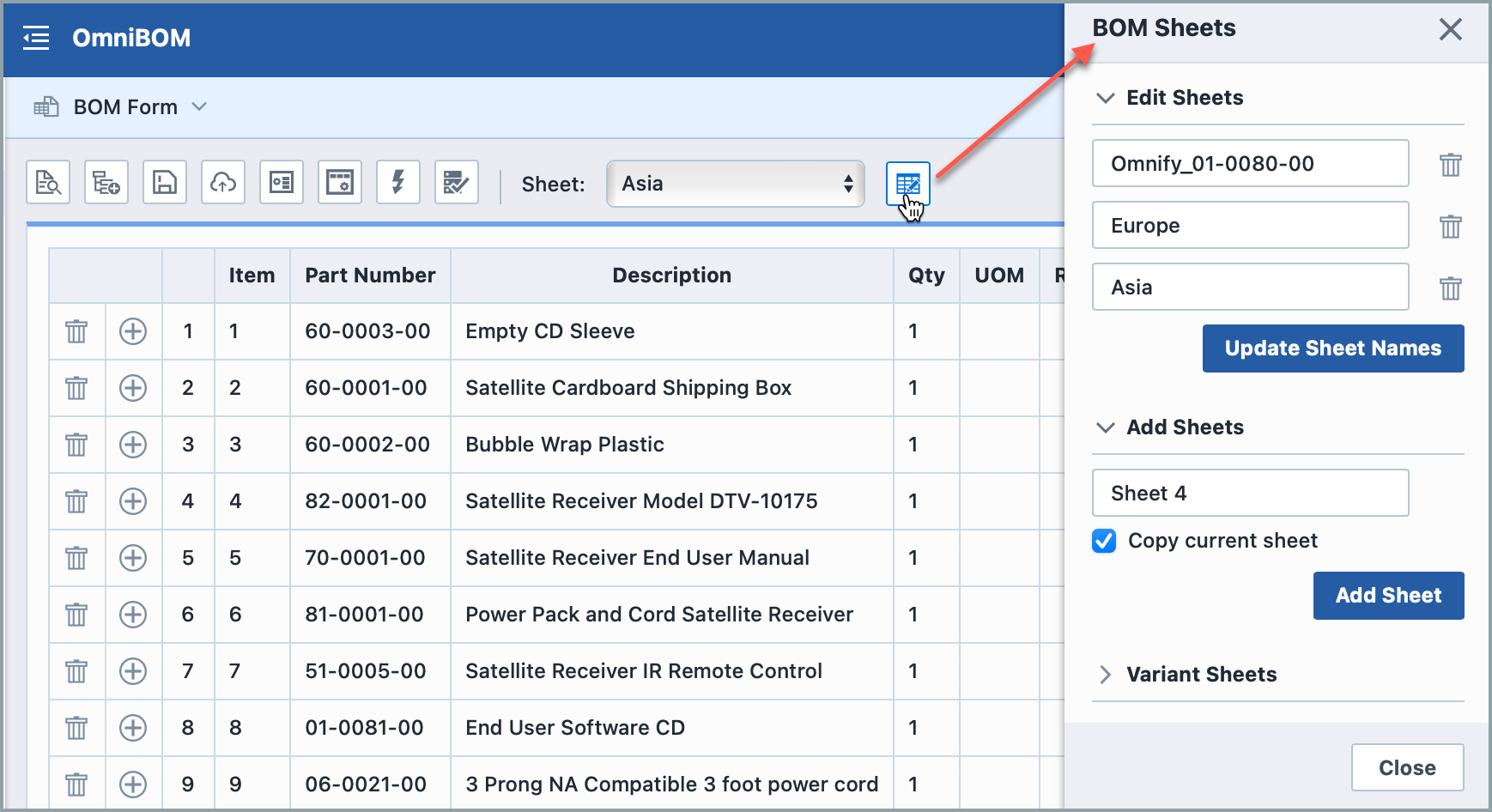The width and height of the screenshot is (1492, 812).
Task: Click the checklist validation icon in toolbar
Action: tap(457, 183)
